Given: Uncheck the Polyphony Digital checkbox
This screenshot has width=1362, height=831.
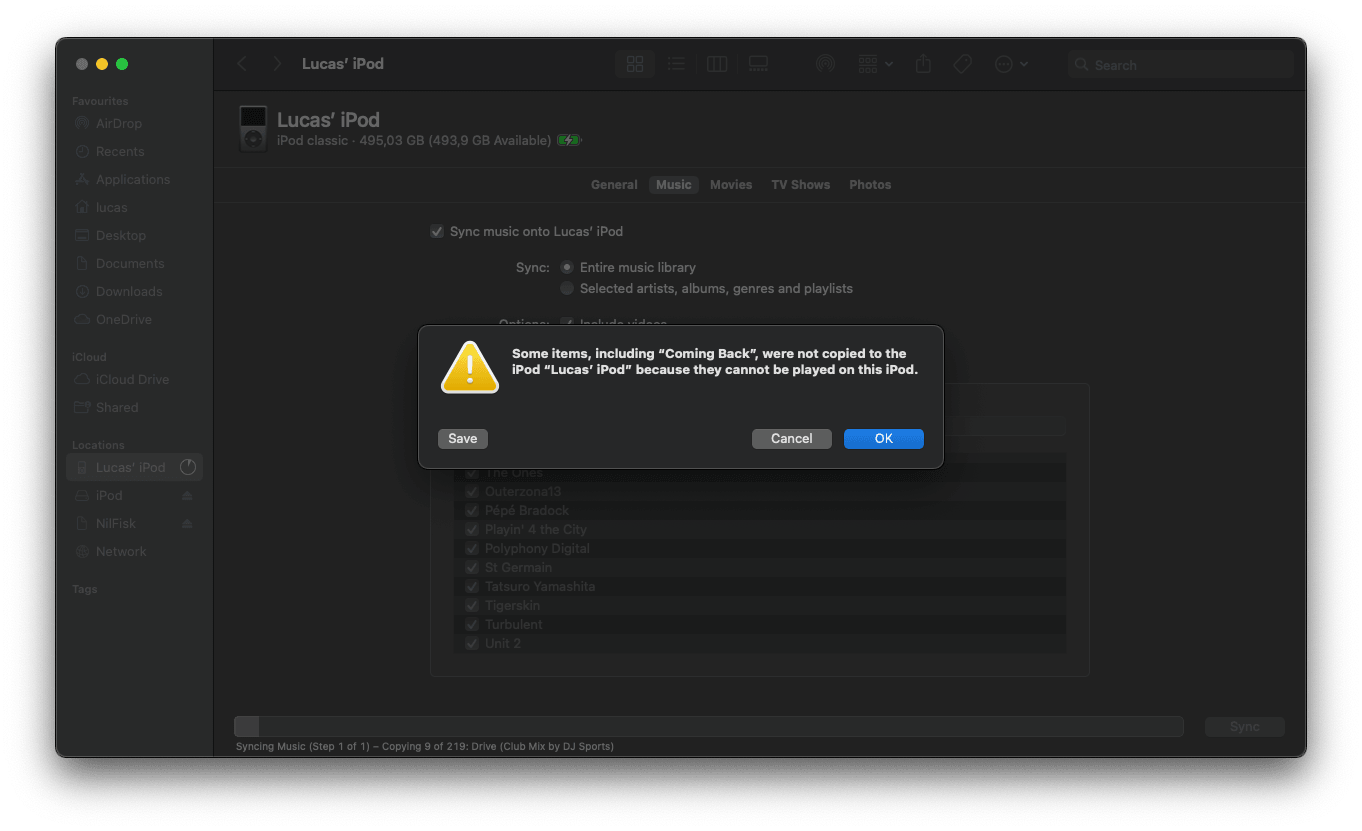Looking at the screenshot, I should coord(472,549).
